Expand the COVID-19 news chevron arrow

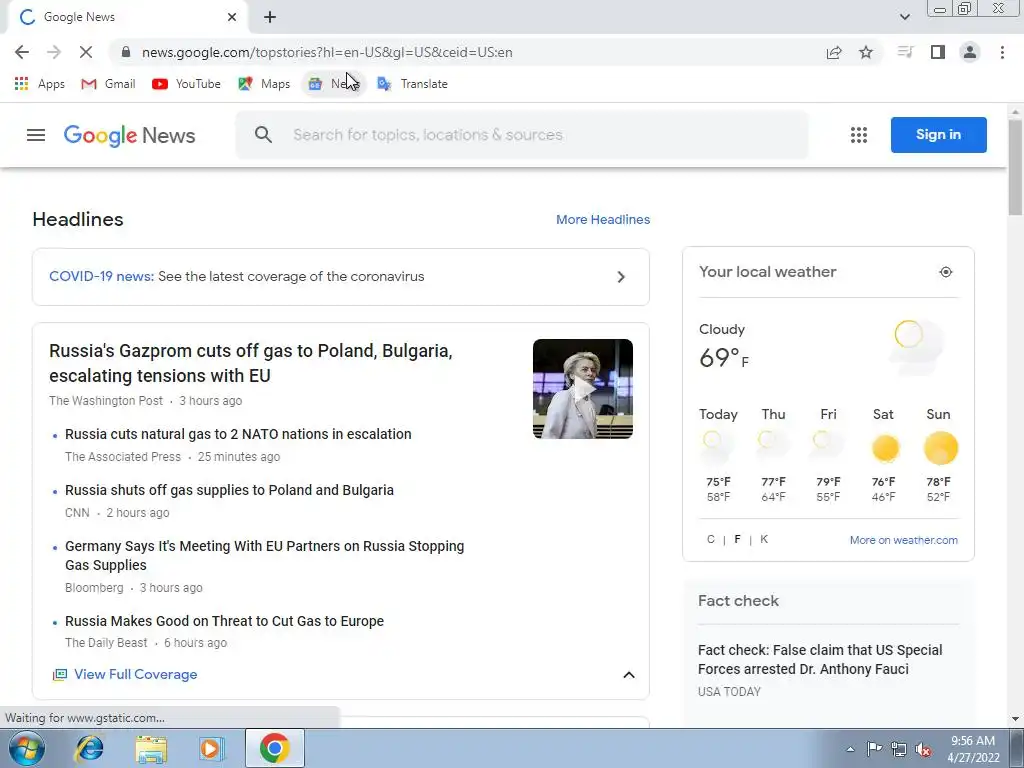pos(621,277)
